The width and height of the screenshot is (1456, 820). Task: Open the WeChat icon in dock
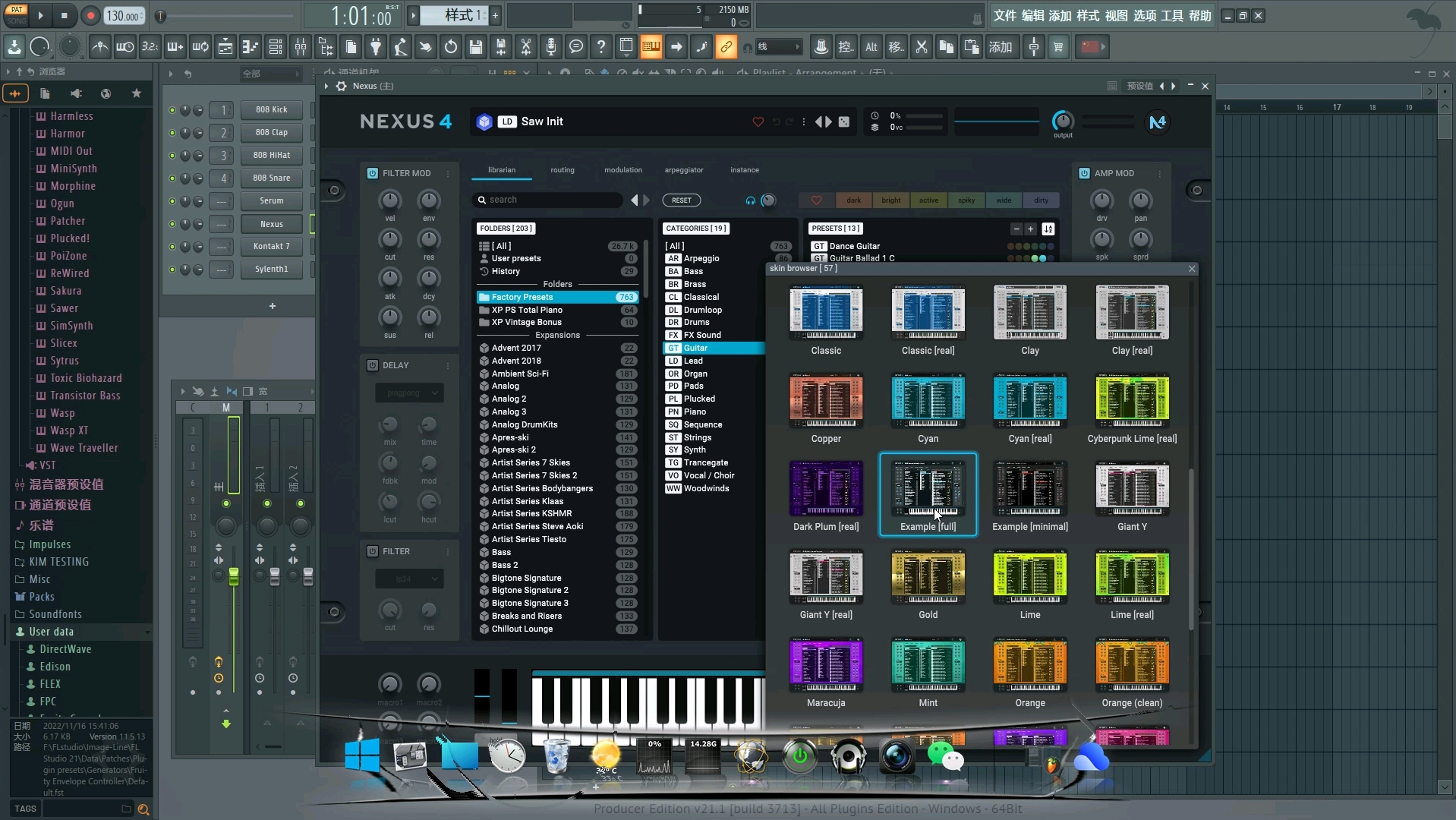pos(945,757)
